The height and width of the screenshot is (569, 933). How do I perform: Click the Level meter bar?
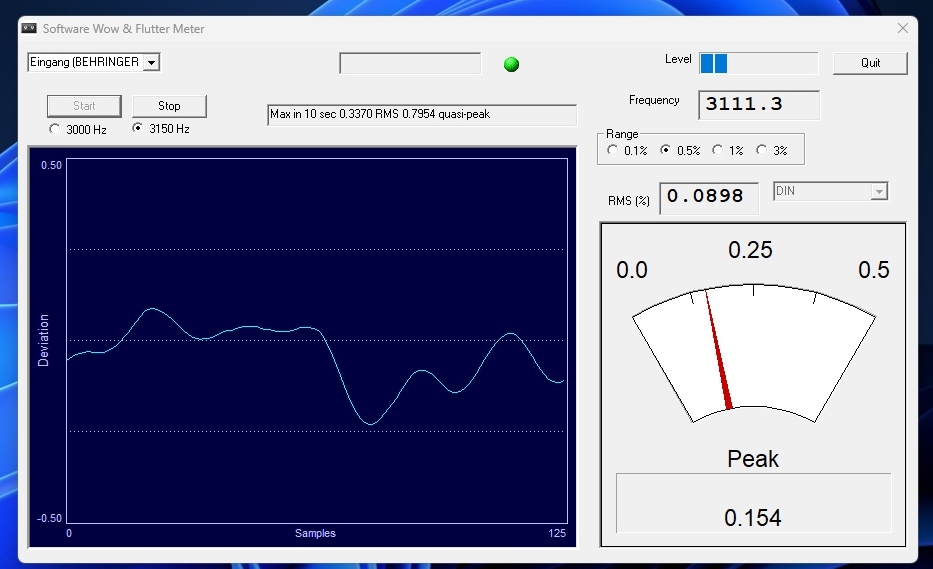(758, 63)
